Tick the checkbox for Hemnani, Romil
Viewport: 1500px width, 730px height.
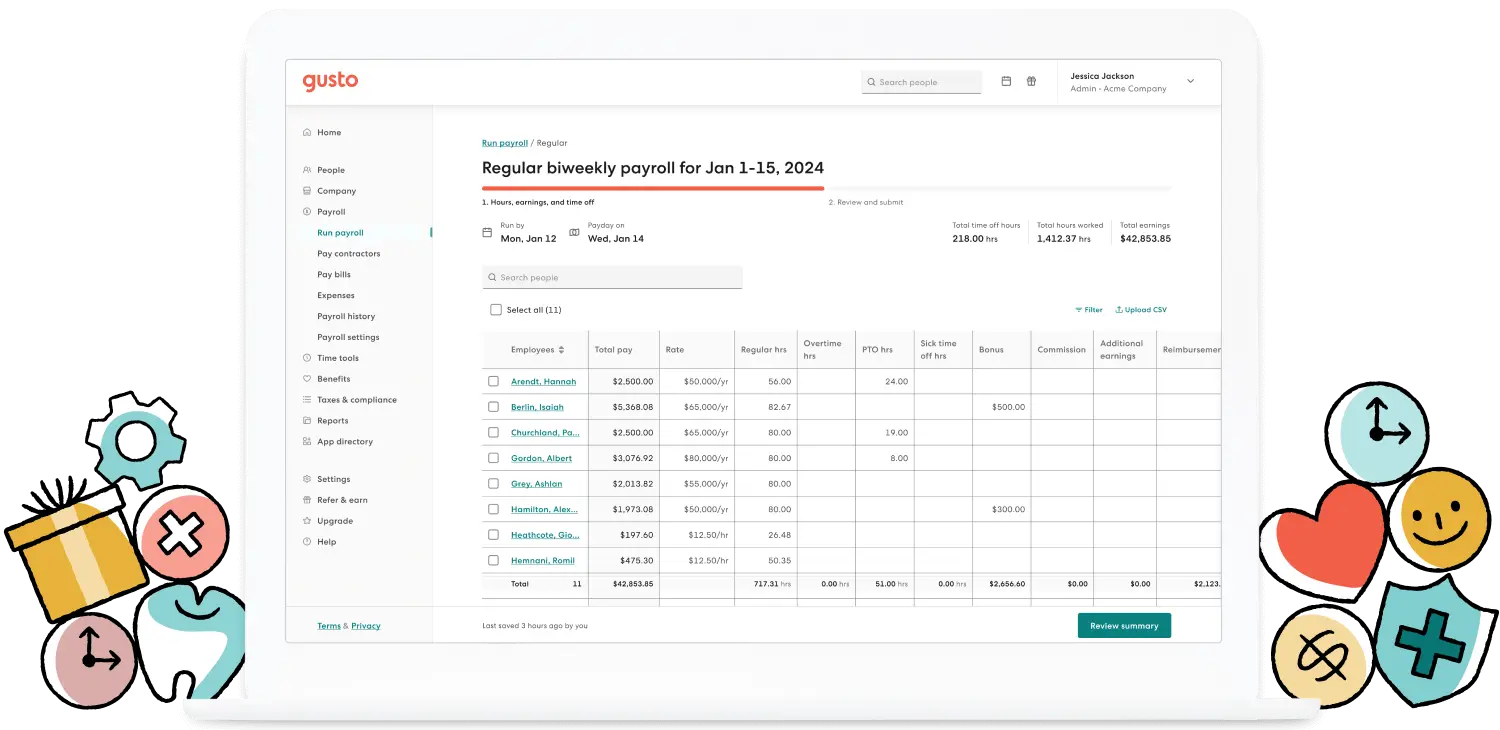pyautogui.click(x=493, y=560)
